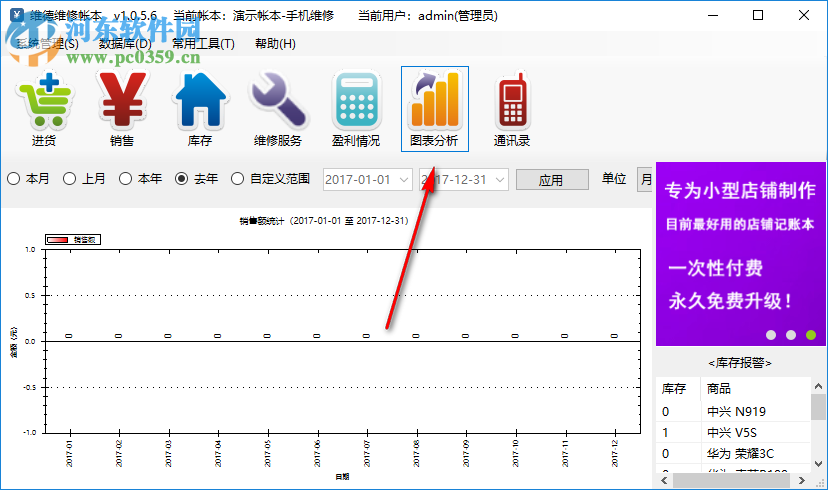The width and height of the screenshot is (828, 490).
Task: Select the 本月 radio button
Action: [x=28, y=179]
